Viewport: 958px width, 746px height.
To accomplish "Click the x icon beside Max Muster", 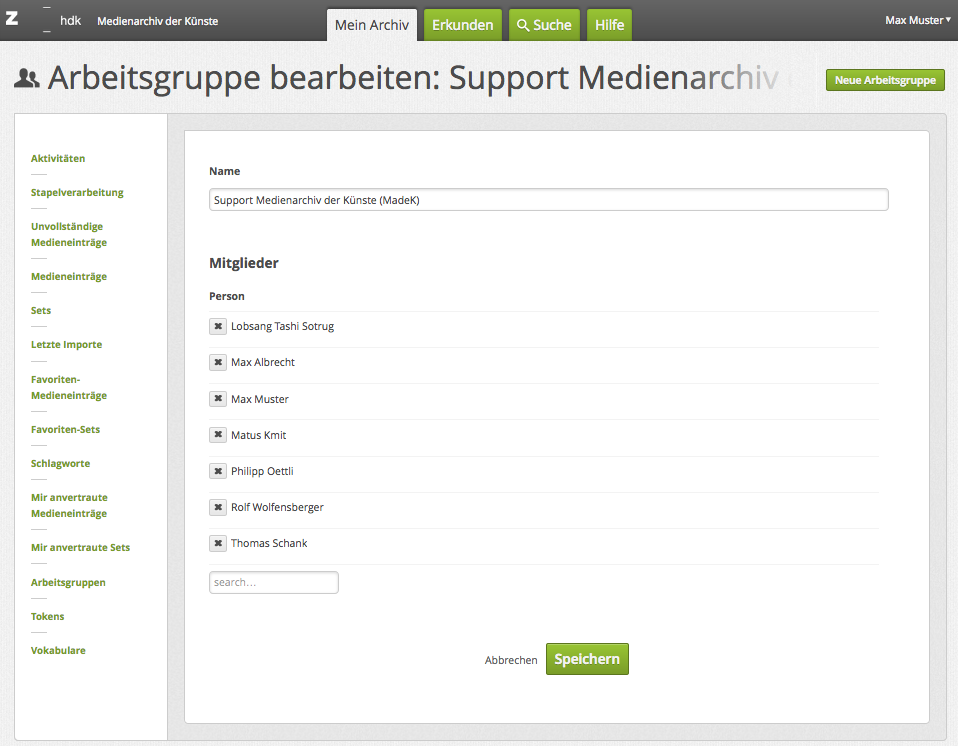I will click(218, 399).
